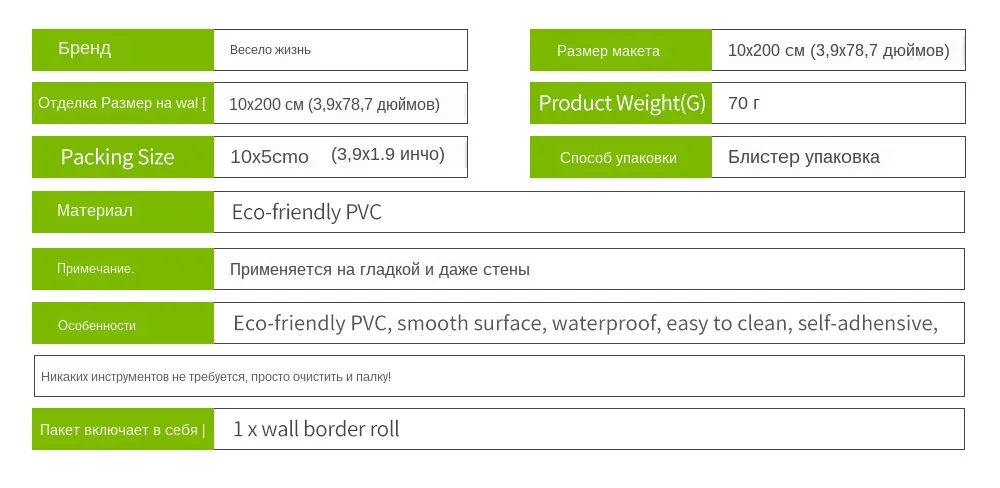Select the Размер макета dimensions value box
The width and height of the screenshot is (1000, 488).
click(x=838, y=51)
